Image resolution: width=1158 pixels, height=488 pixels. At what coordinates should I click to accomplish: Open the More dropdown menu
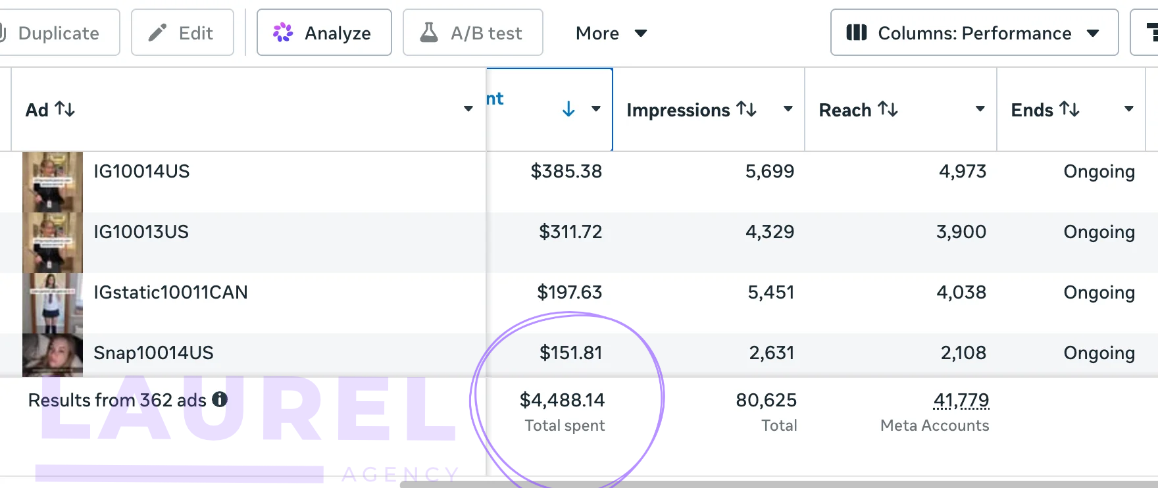[611, 33]
